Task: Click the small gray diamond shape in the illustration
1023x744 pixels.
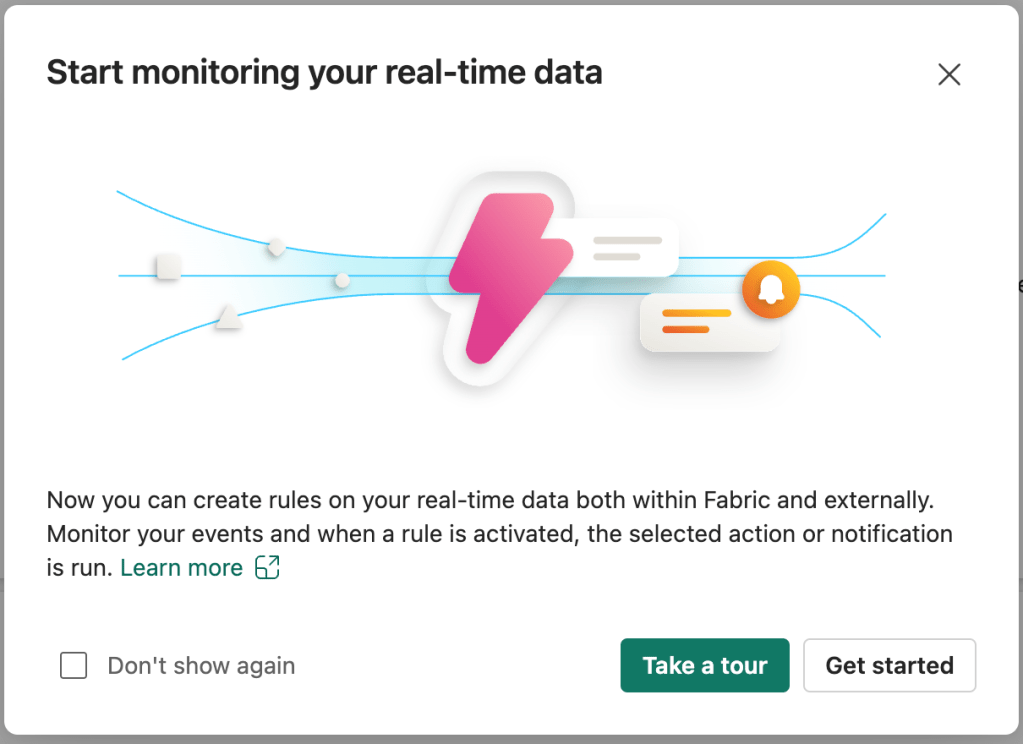Action: (x=277, y=246)
